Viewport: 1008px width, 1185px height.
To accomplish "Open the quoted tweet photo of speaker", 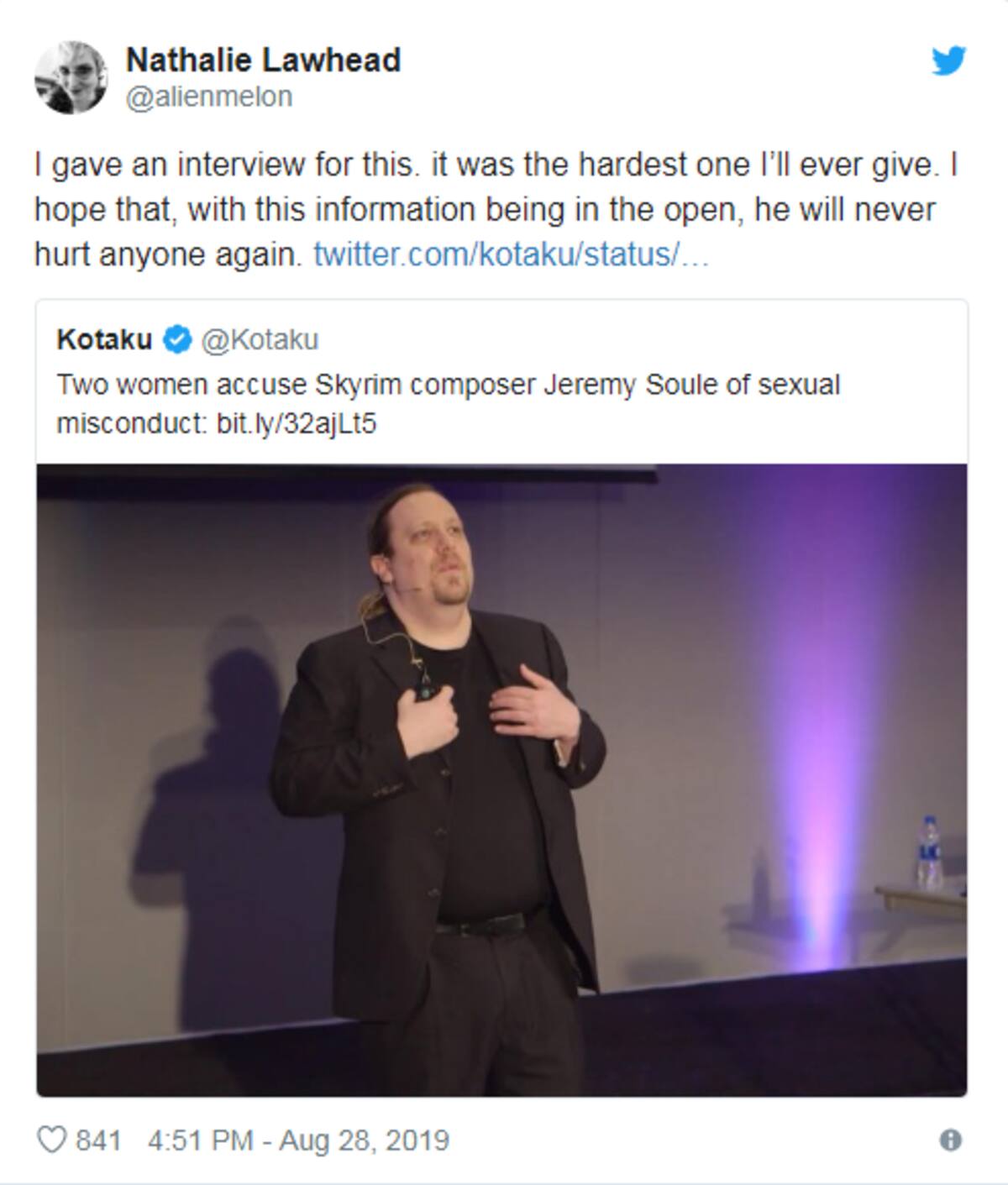I will pyautogui.click(x=501, y=780).
